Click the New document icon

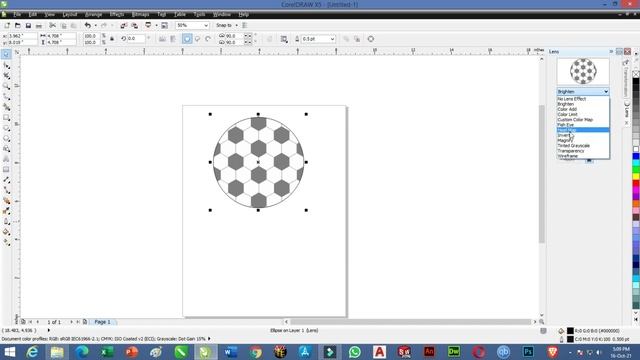tap(7, 25)
